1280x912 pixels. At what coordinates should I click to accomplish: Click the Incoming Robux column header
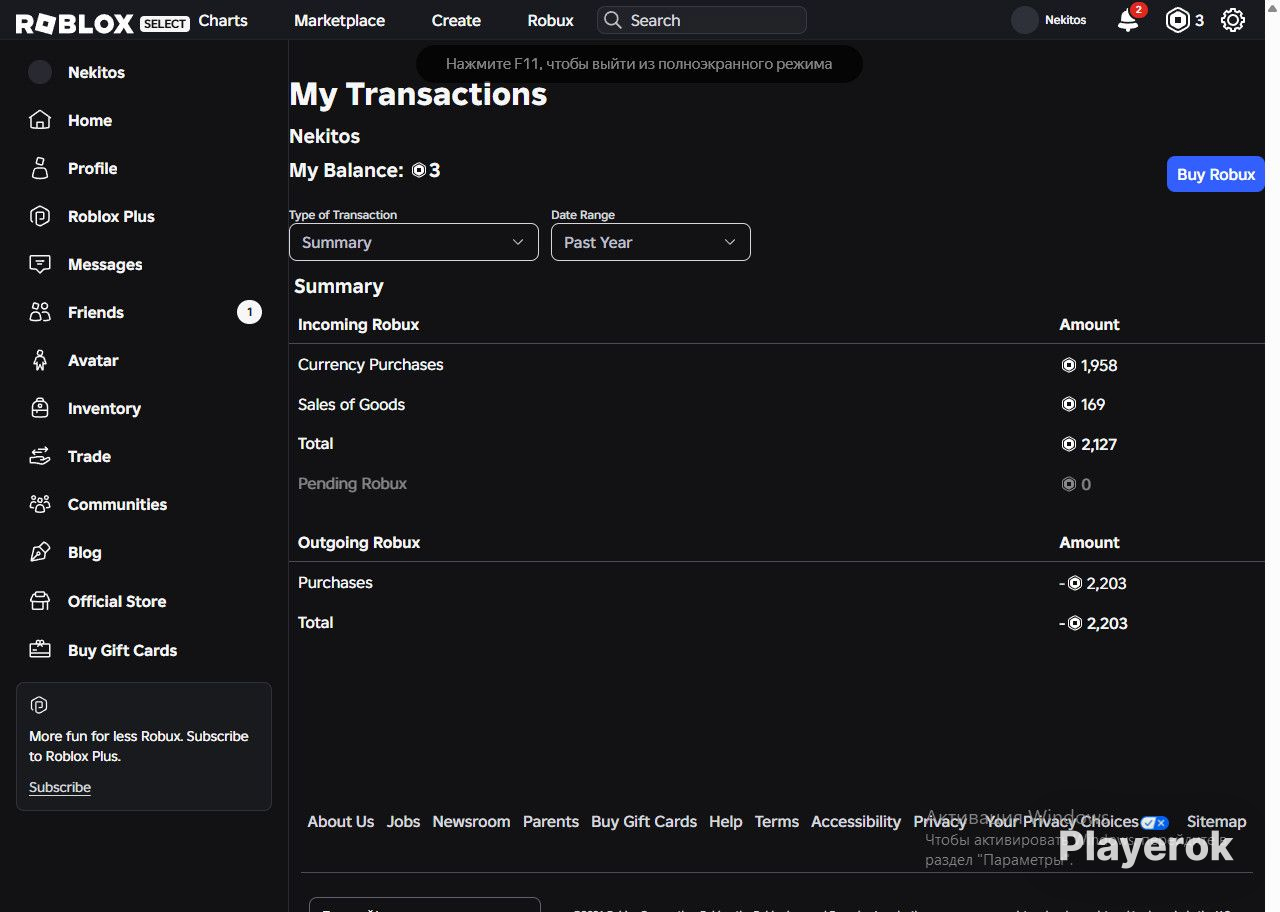[x=359, y=325]
